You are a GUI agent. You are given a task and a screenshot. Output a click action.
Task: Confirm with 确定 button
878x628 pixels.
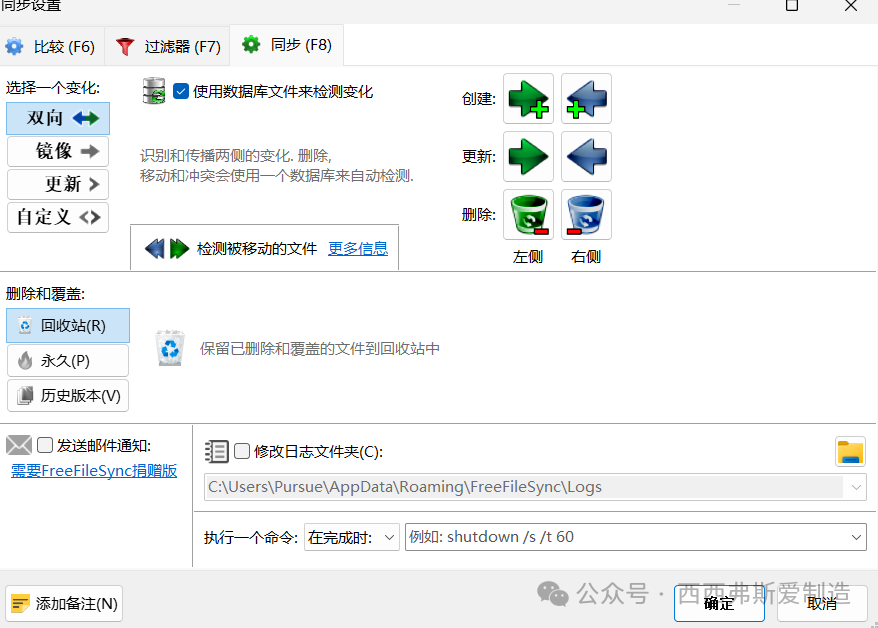pyautogui.click(x=719, y=603)
